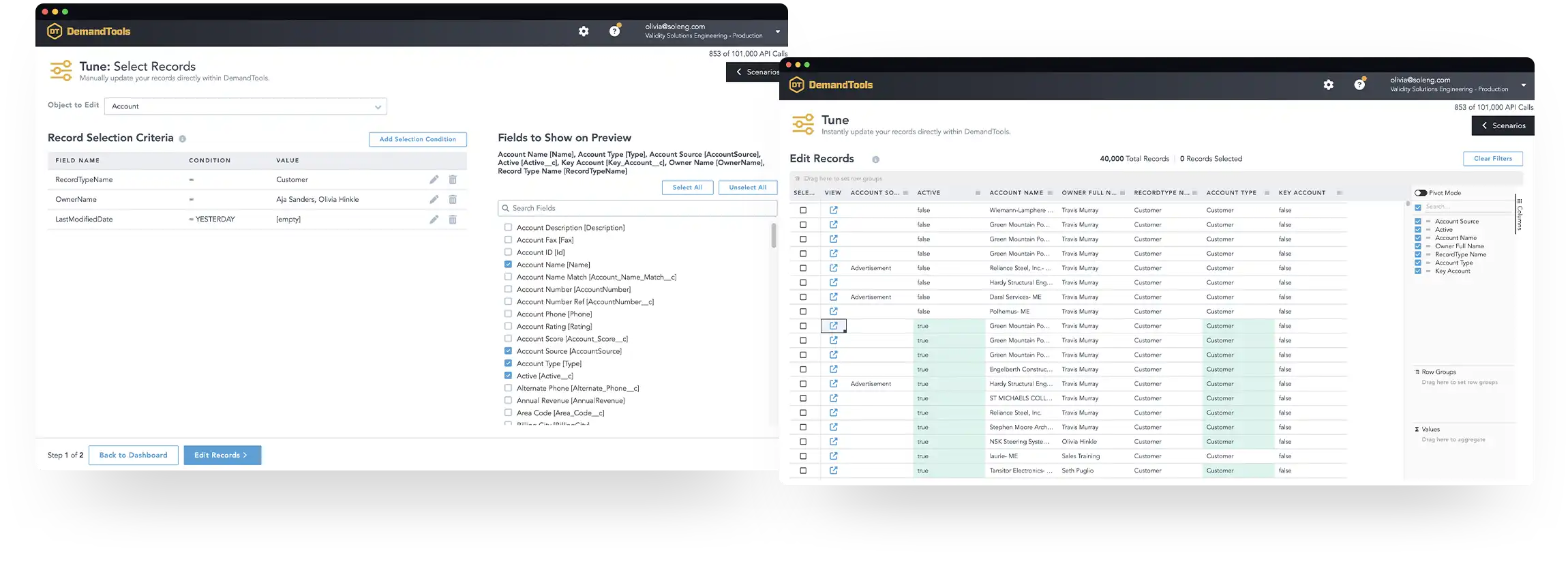Open ACTIVE column menu icon
The height and width of the screenshot is (566, 1568).
tap(978, 193)
